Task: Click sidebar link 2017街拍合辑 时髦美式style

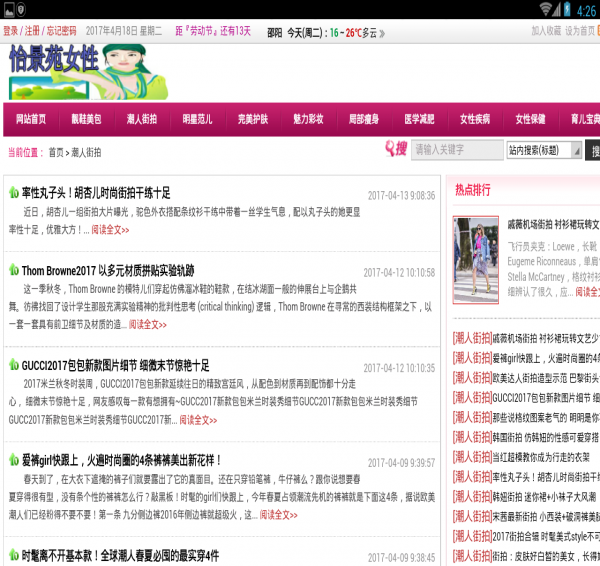Action: [546, 537]
